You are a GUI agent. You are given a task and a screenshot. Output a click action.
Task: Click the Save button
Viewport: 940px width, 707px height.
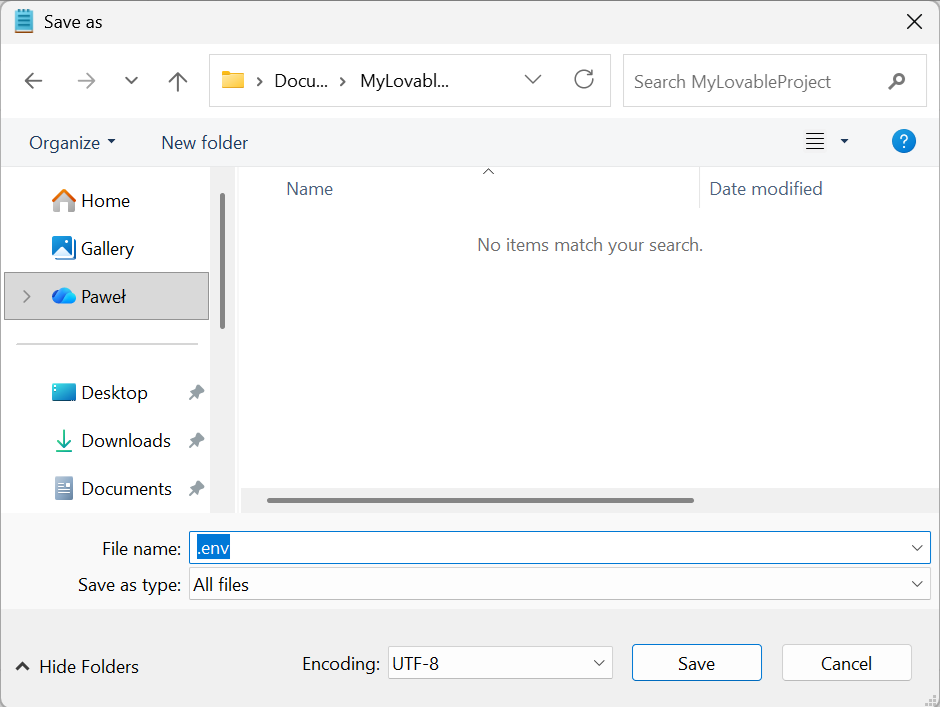click(x=696, y=663)
